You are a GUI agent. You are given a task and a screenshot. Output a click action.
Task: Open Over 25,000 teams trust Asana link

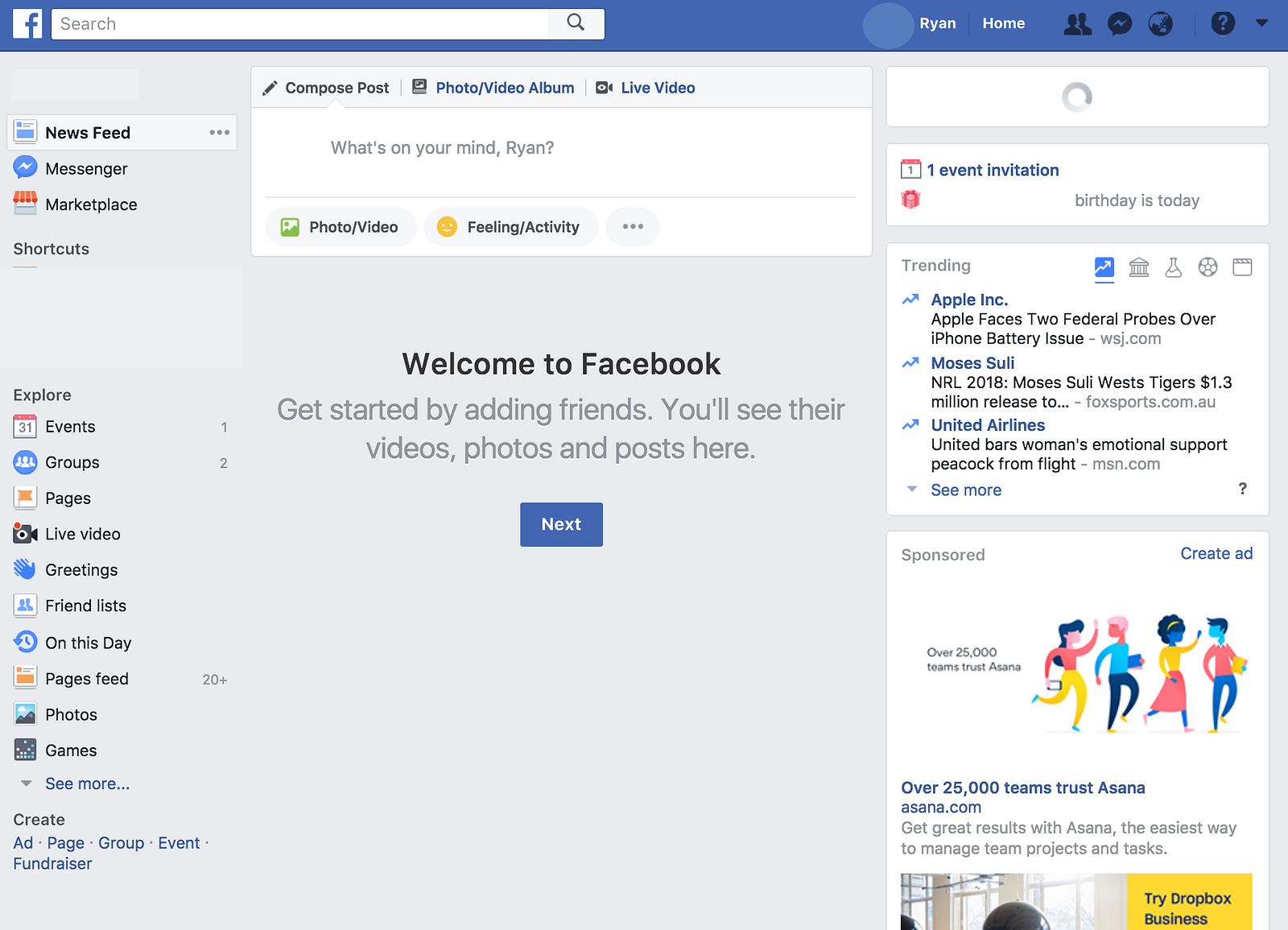[x=1023, y=787]
